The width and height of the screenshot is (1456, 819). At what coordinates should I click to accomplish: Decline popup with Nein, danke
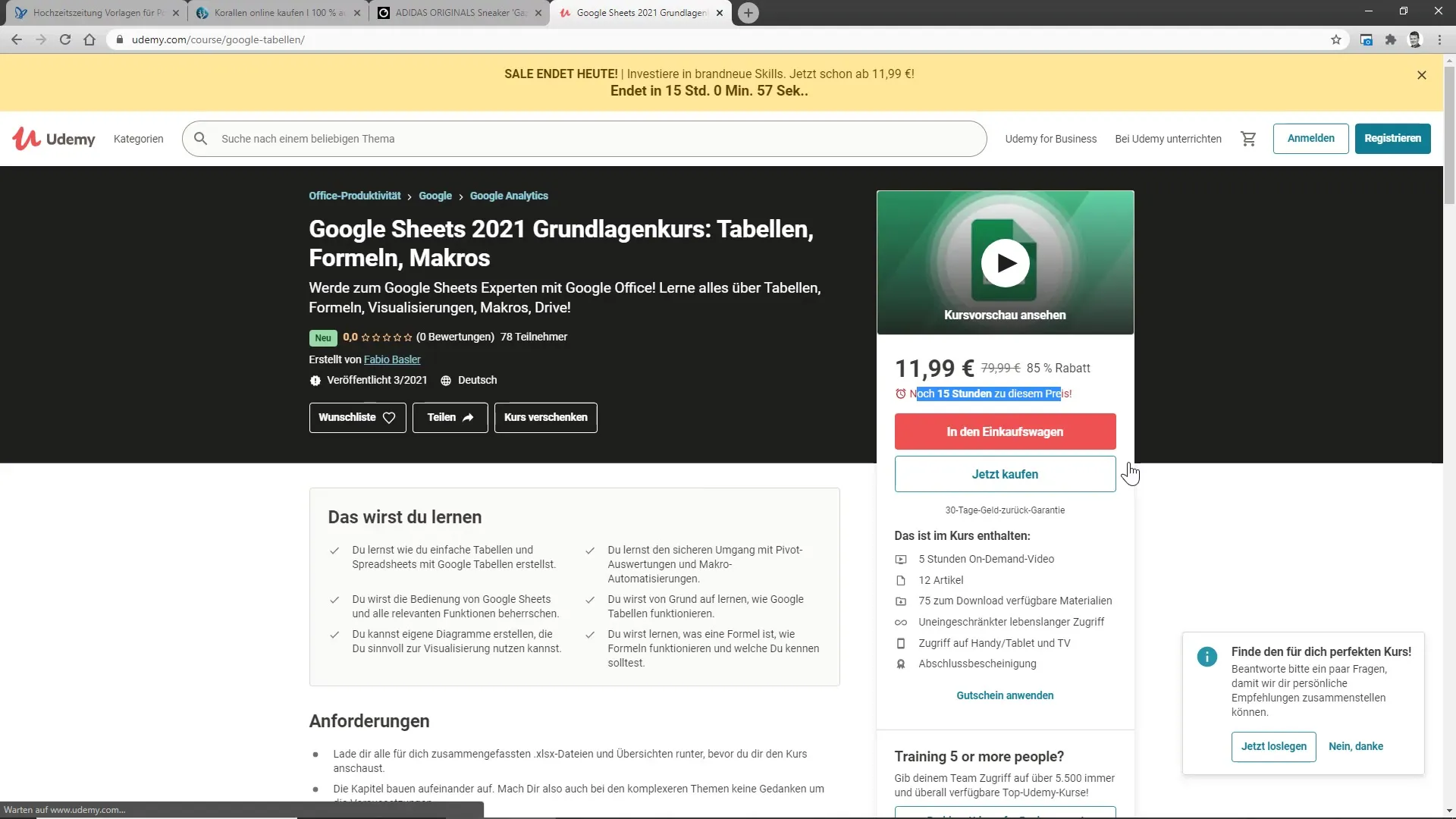tap(1355, 747)
